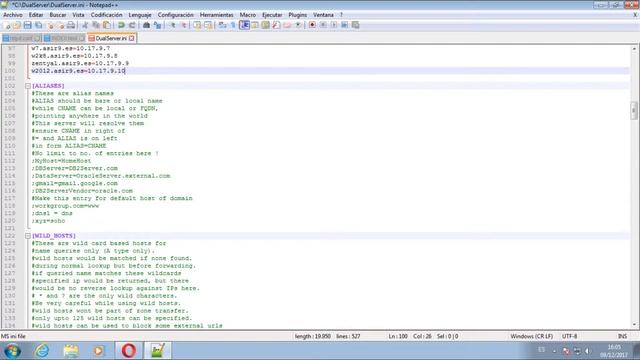The image size is (640, 360).
Task: Open the Editar menu
Action: 36,15
